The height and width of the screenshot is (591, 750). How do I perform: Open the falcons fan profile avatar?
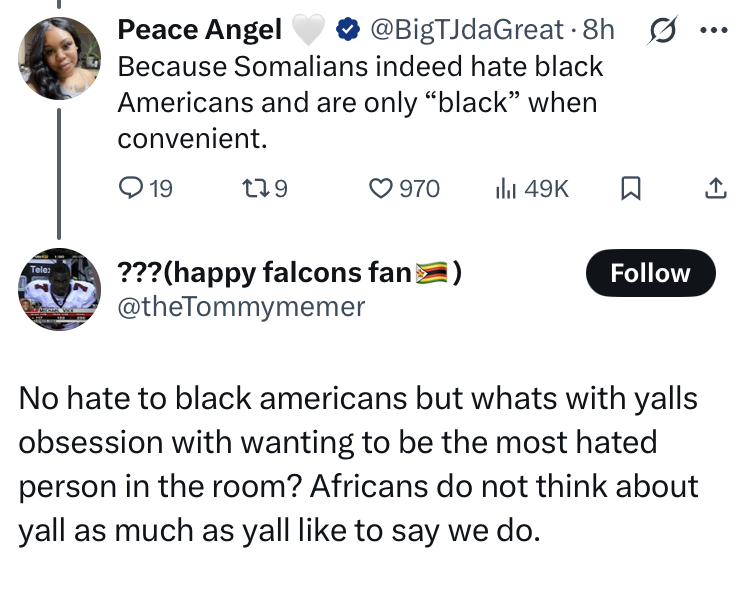point(59,288)
